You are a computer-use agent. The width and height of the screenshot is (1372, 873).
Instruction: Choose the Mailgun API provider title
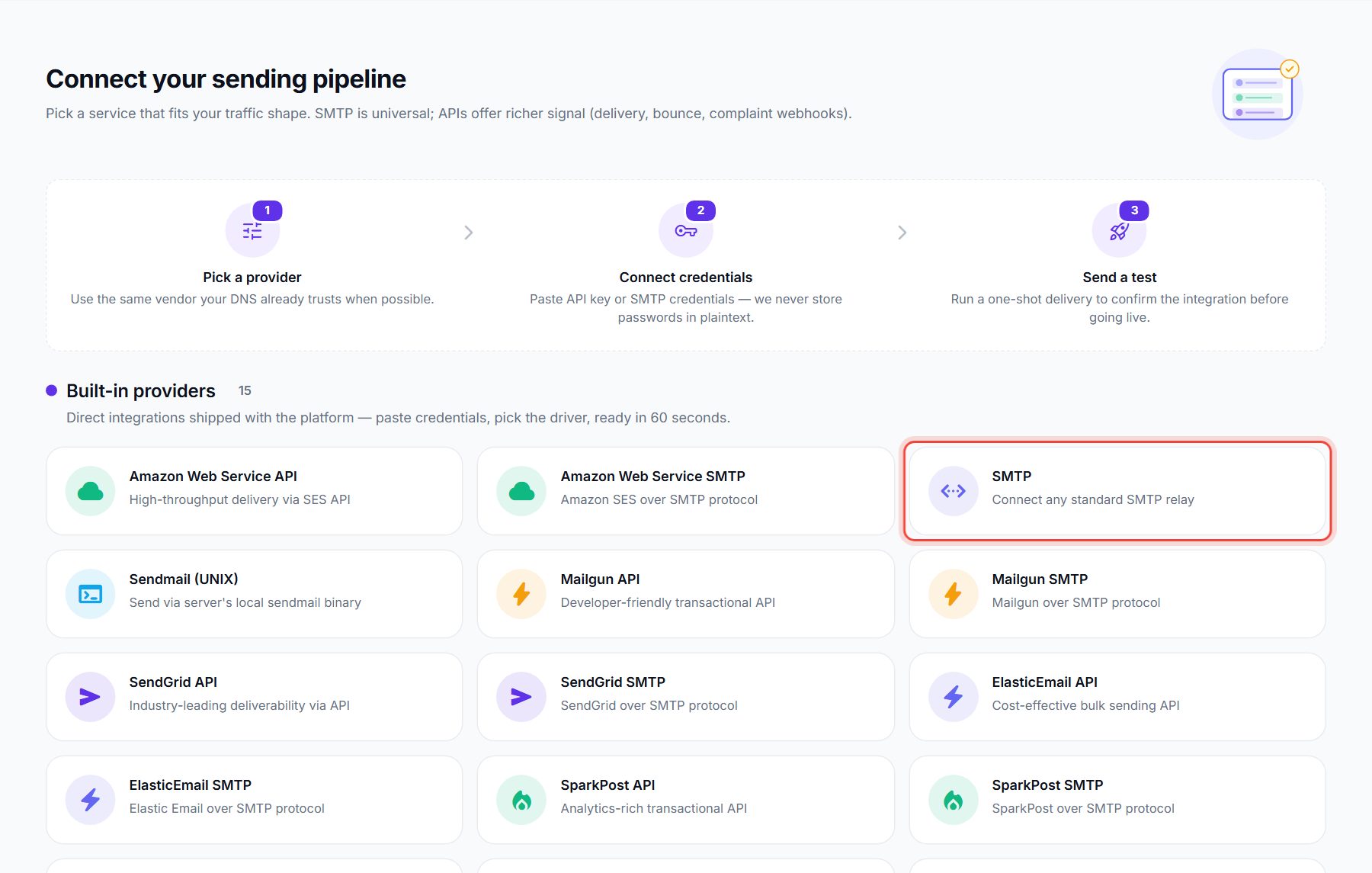[600, 579]
